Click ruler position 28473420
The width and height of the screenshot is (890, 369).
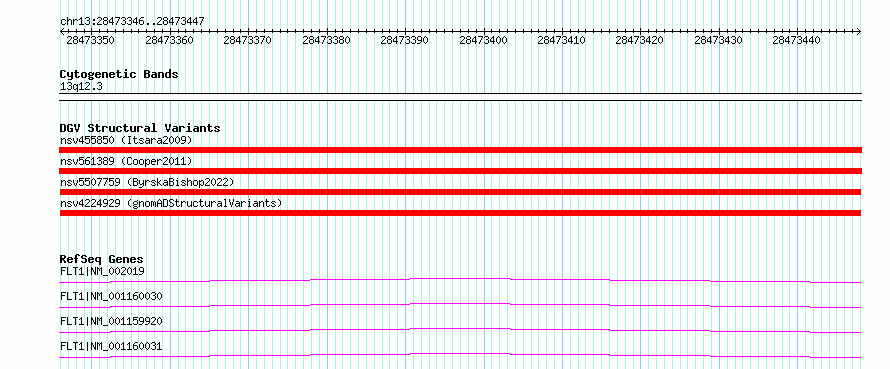tap(640, 40)
